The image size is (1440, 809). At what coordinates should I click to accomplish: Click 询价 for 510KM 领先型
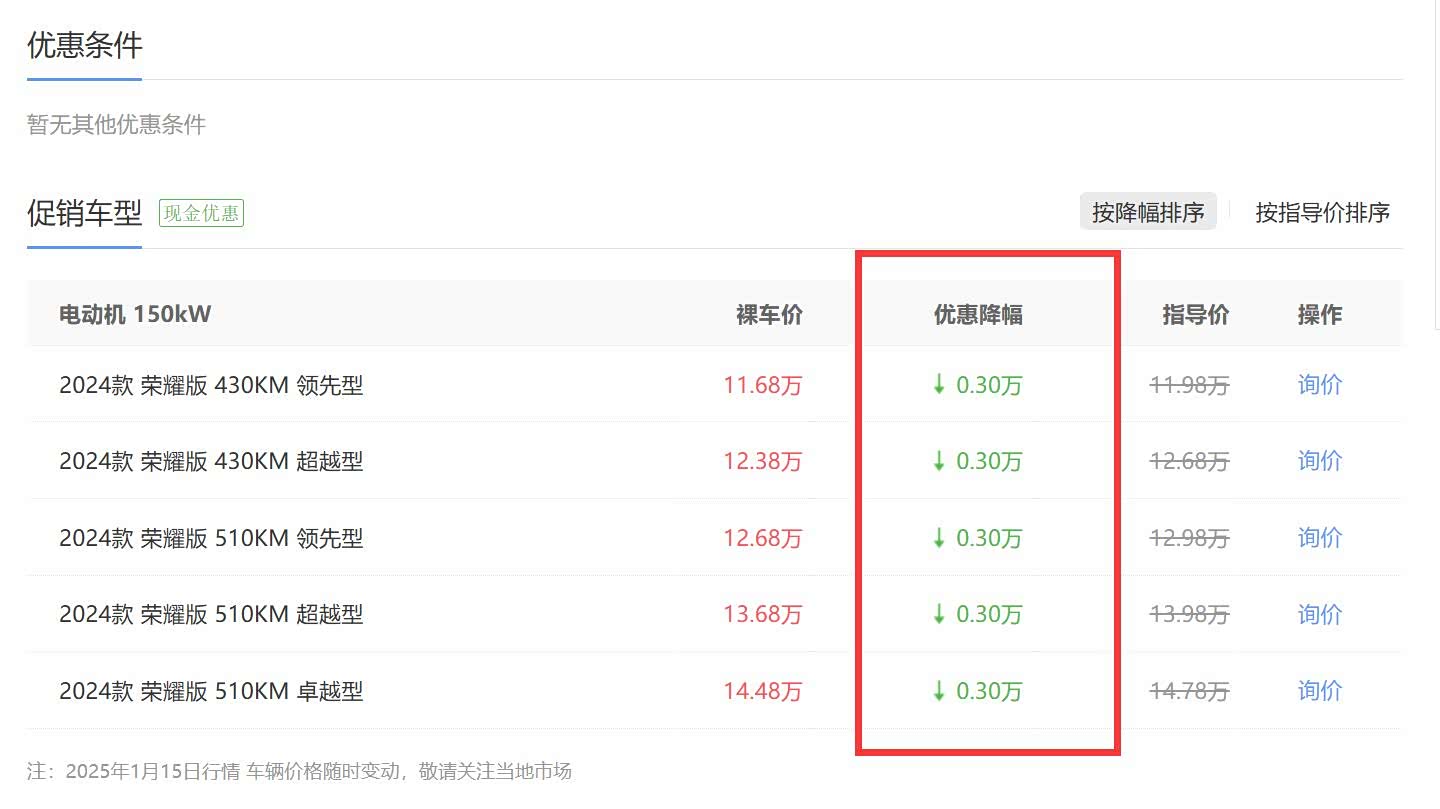pyautogui.click(x=1319, y=538)
